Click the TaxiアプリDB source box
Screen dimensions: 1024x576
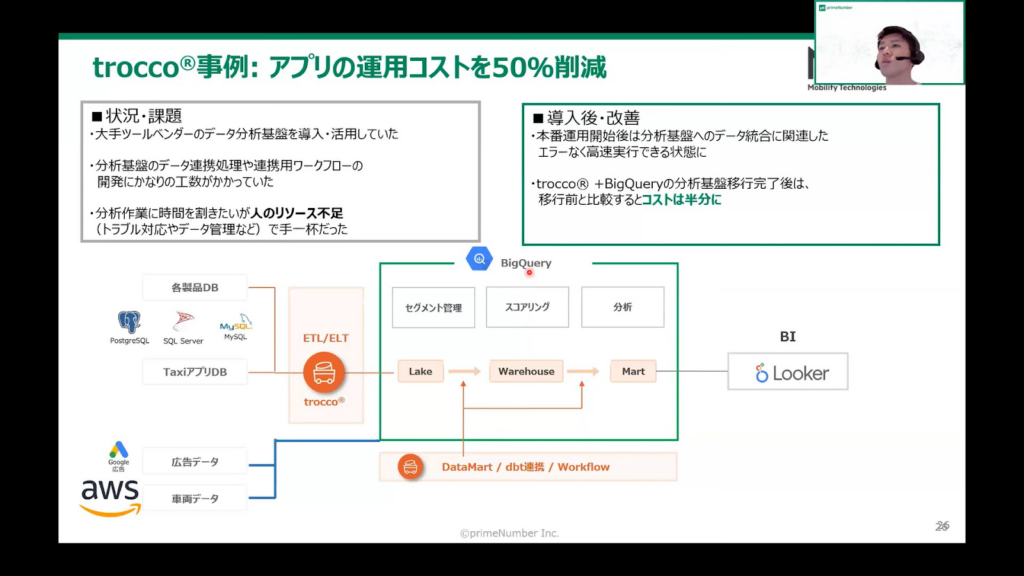[x=195, y=372]
